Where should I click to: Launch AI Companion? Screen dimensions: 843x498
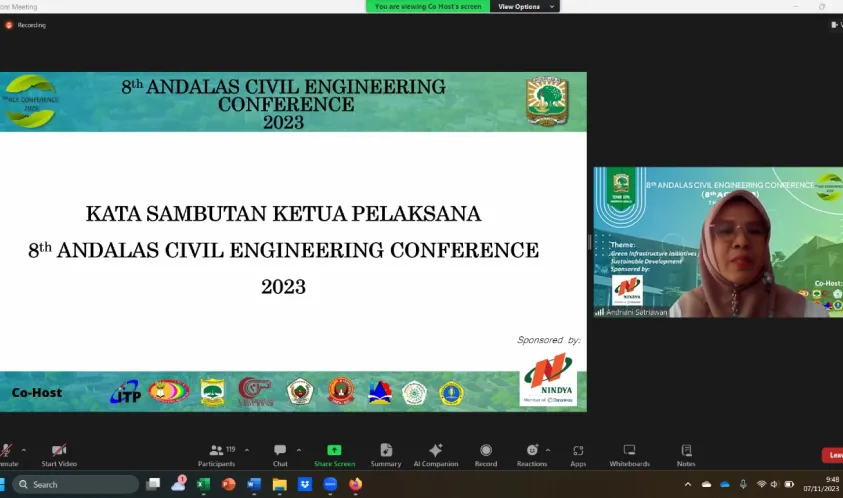(x=435, y=455)
